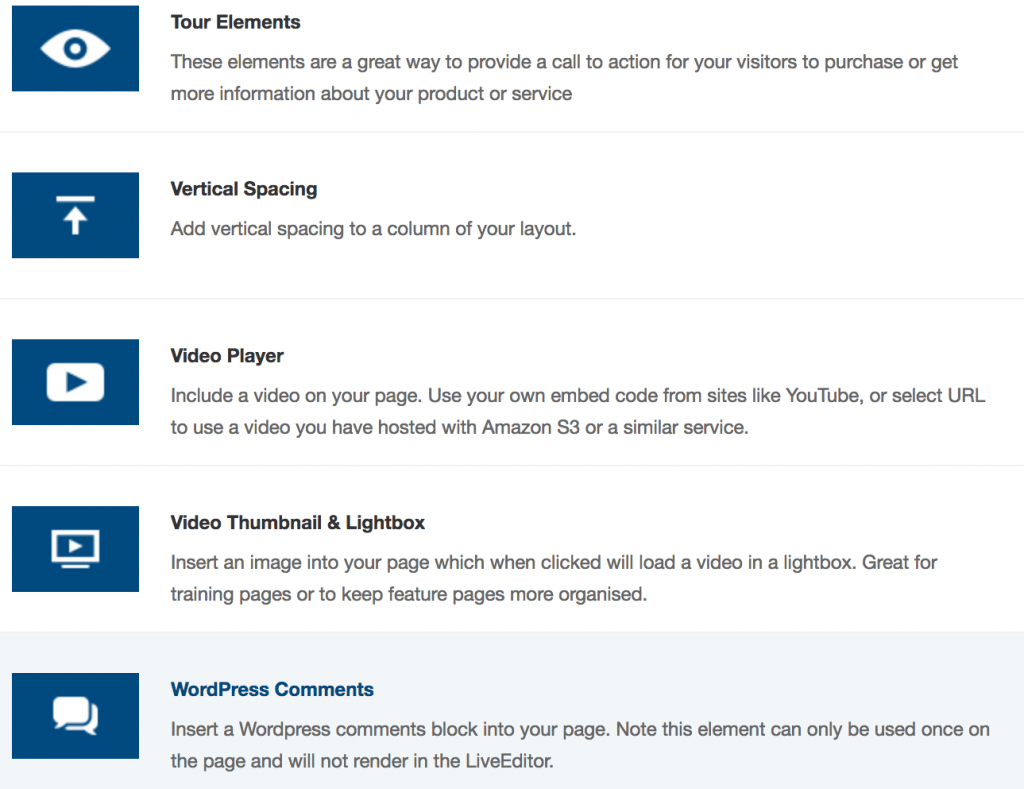Click the line beginning "Insert an image into your page"
The width and height of the screenshot is (1024, 789).
[x=553, y=563]
